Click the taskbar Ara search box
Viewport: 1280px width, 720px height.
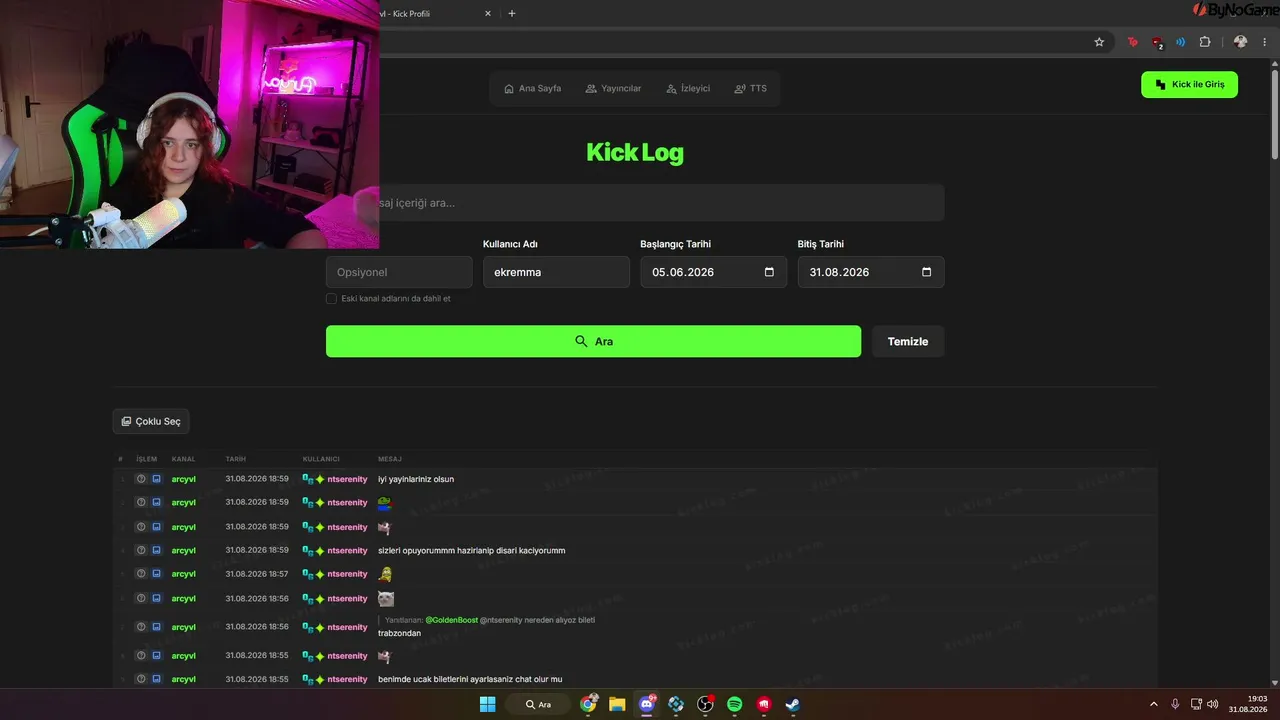[x=540, y=704]
